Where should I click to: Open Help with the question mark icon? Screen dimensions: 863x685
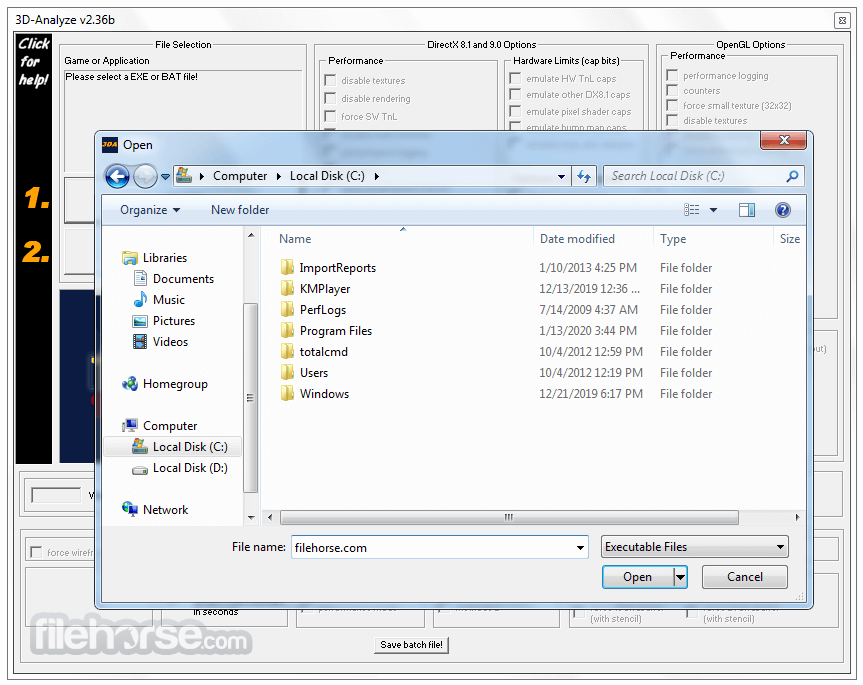pos(783,210)
